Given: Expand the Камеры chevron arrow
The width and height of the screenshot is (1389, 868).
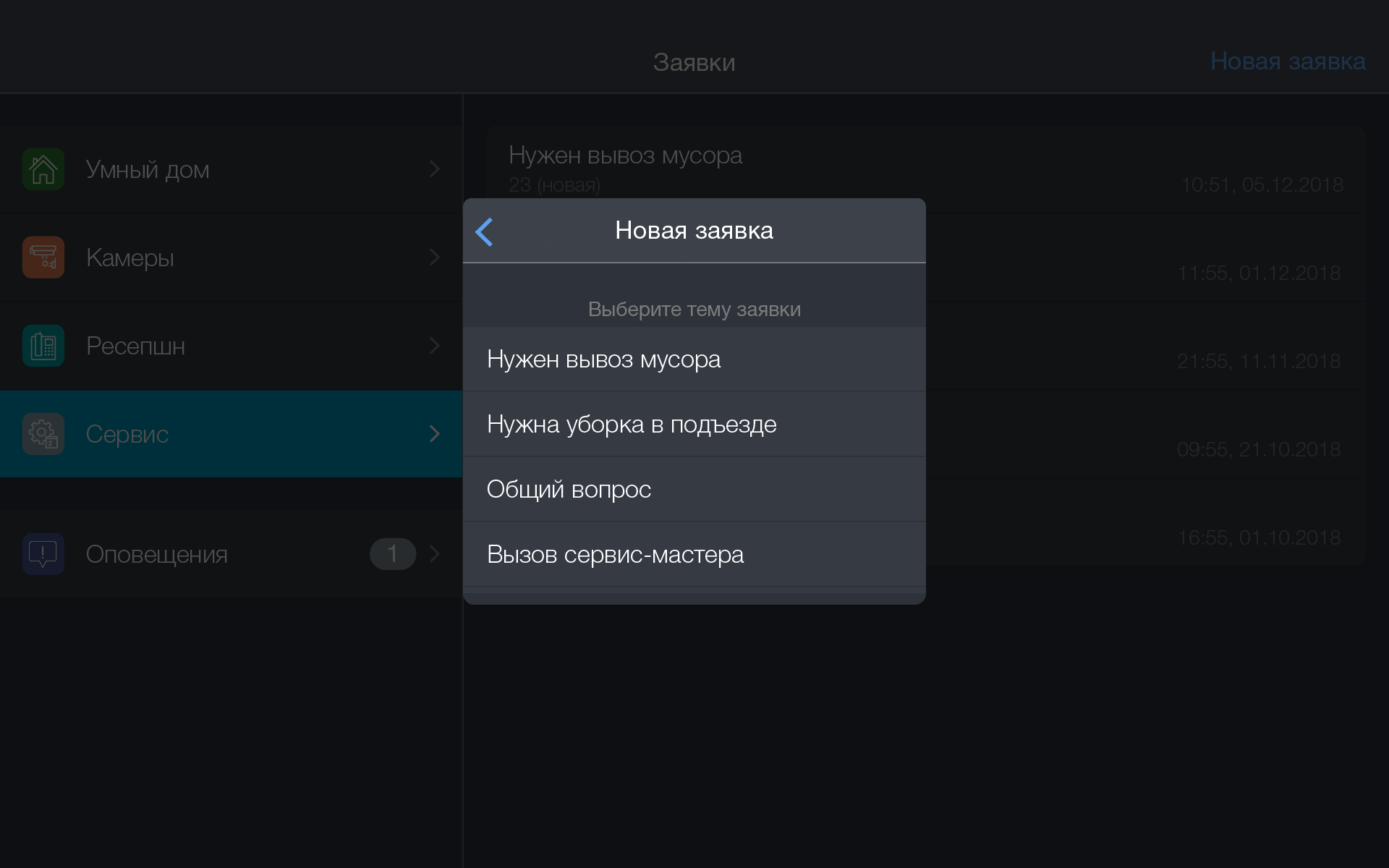Looking at the screenshot, I should coord(434,258).
